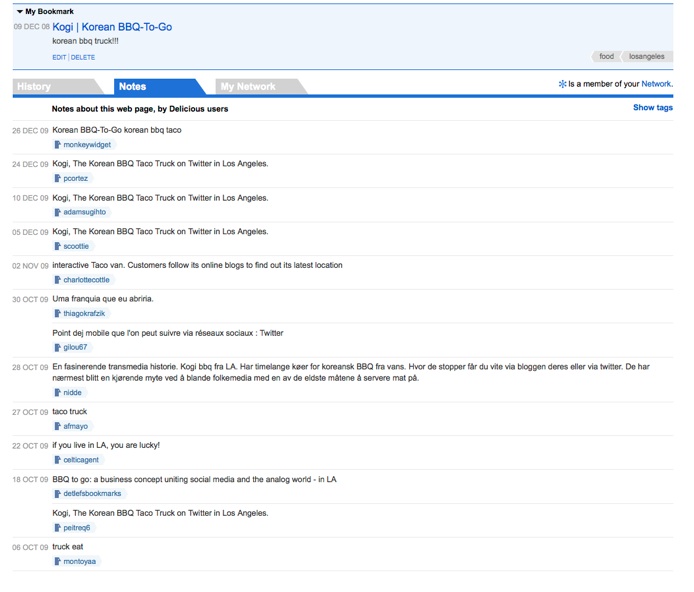Viewport: 694px width, 592px height.
Task: Click the 'korean bbq truck!!!' bookmark description
Action: click(x=85, y=41)
